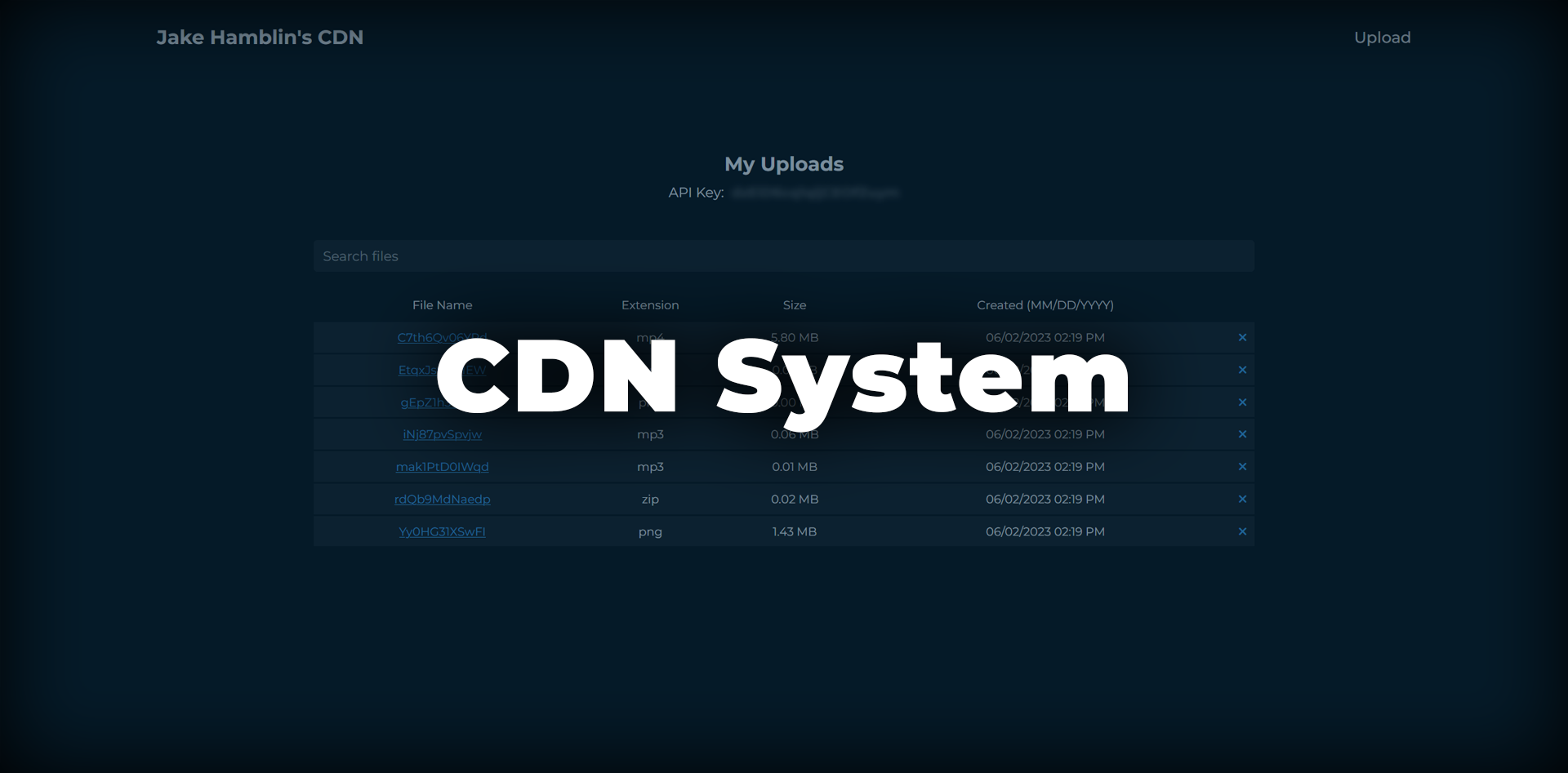
Task: Open the C7th6Qv0cYPd file link
Action: pyautogui.click(x=442, y=337)
